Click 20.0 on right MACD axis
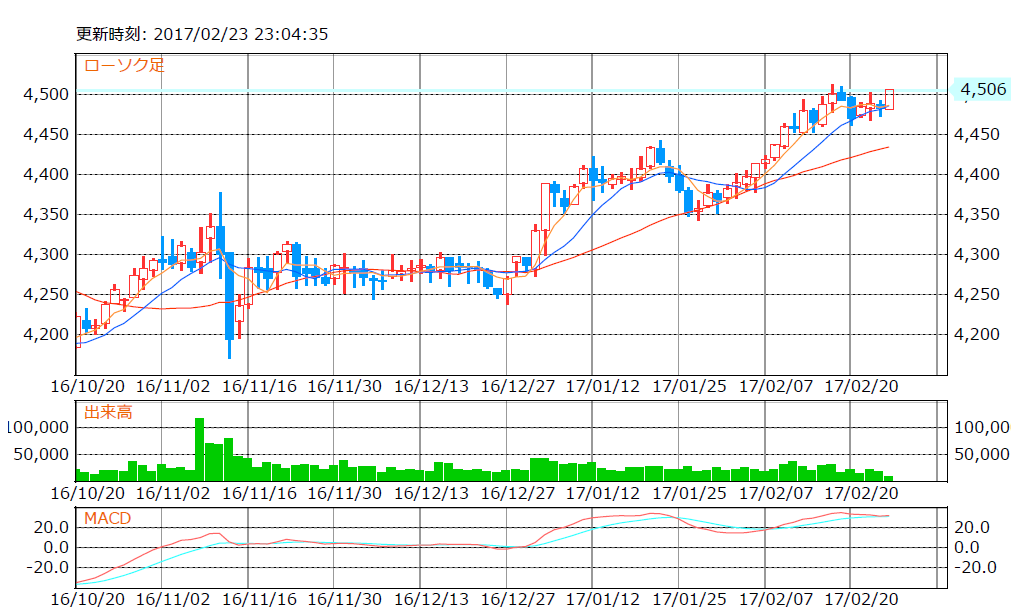The width and height of the screenshot is (1011, 611). (x=972, y=527)
